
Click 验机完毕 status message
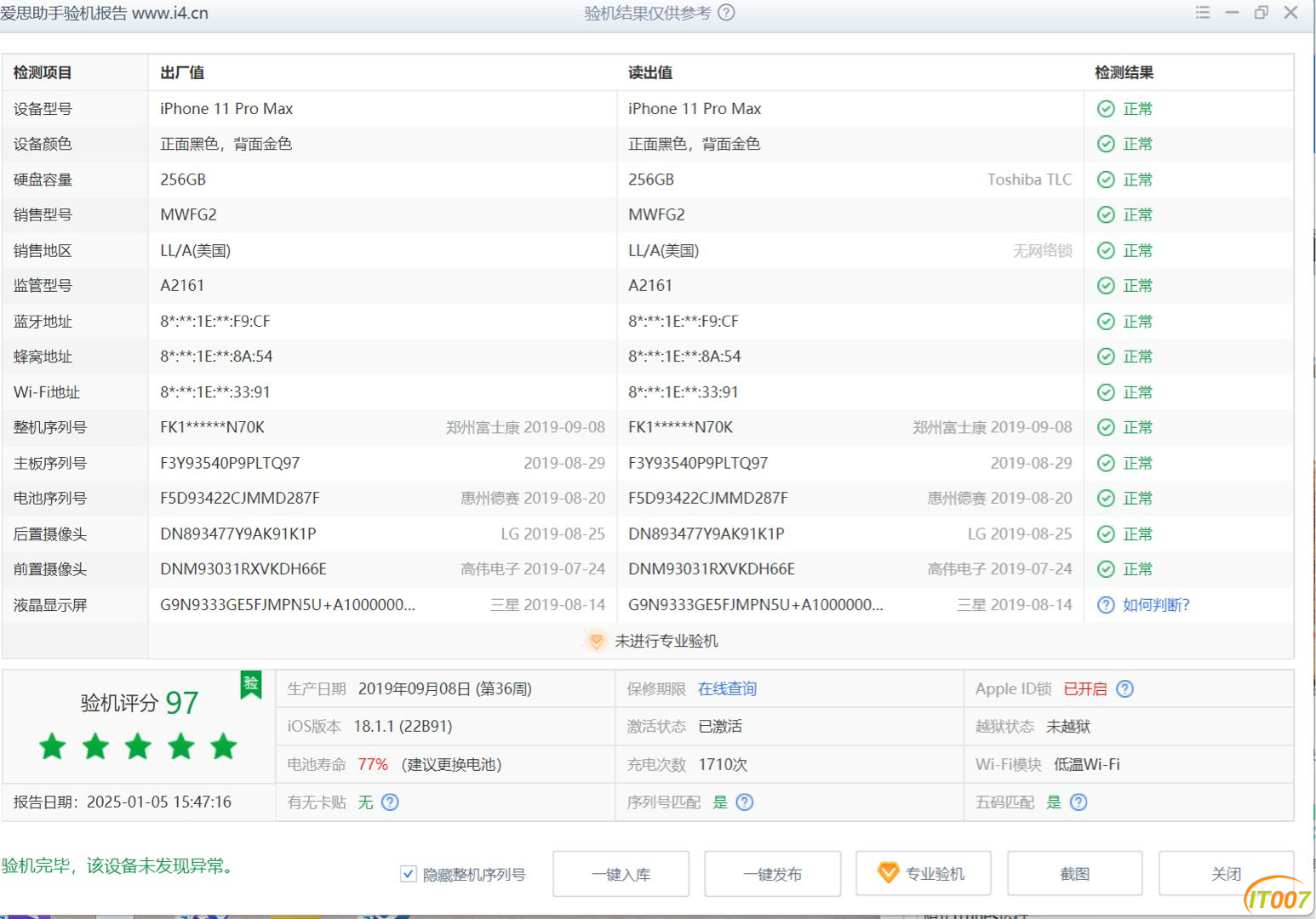[x=117, y=866]
